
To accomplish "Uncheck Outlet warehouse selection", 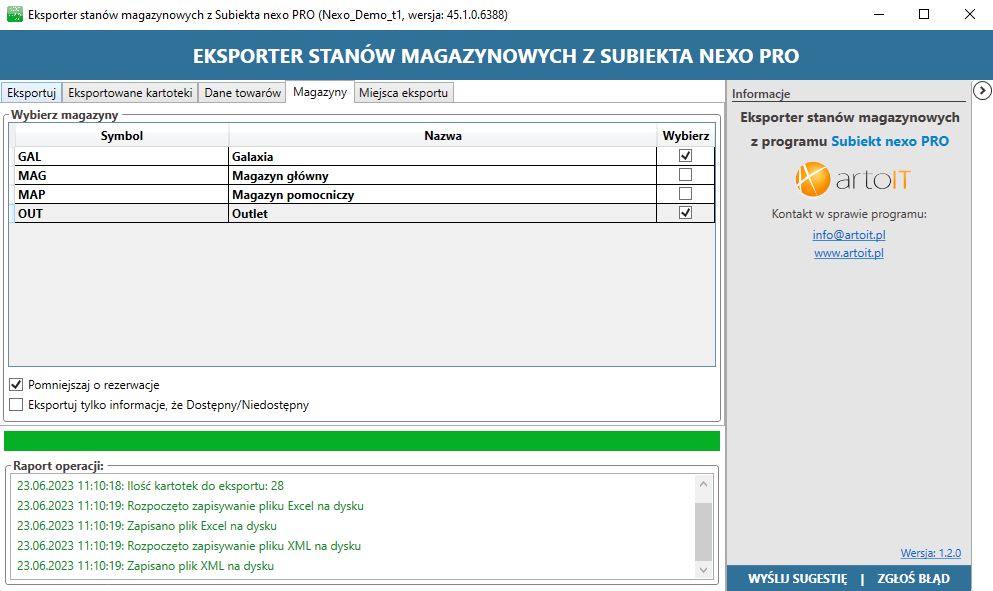I will (686, 212).
